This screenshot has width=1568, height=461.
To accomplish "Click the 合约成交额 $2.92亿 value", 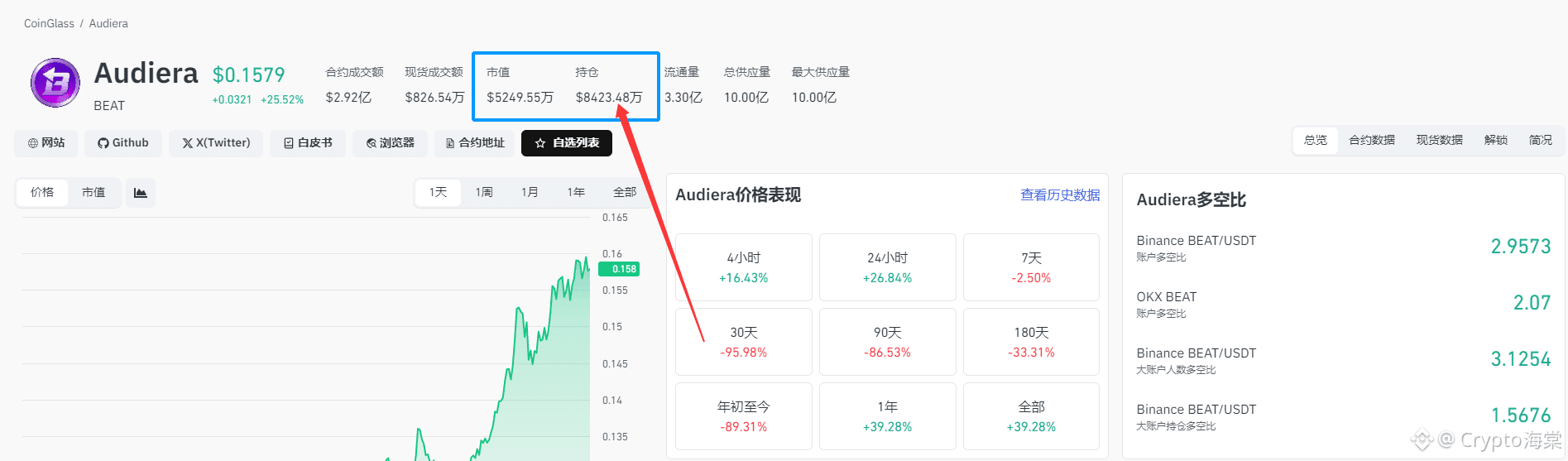I will pyautogui.click(x=348, y=98).
